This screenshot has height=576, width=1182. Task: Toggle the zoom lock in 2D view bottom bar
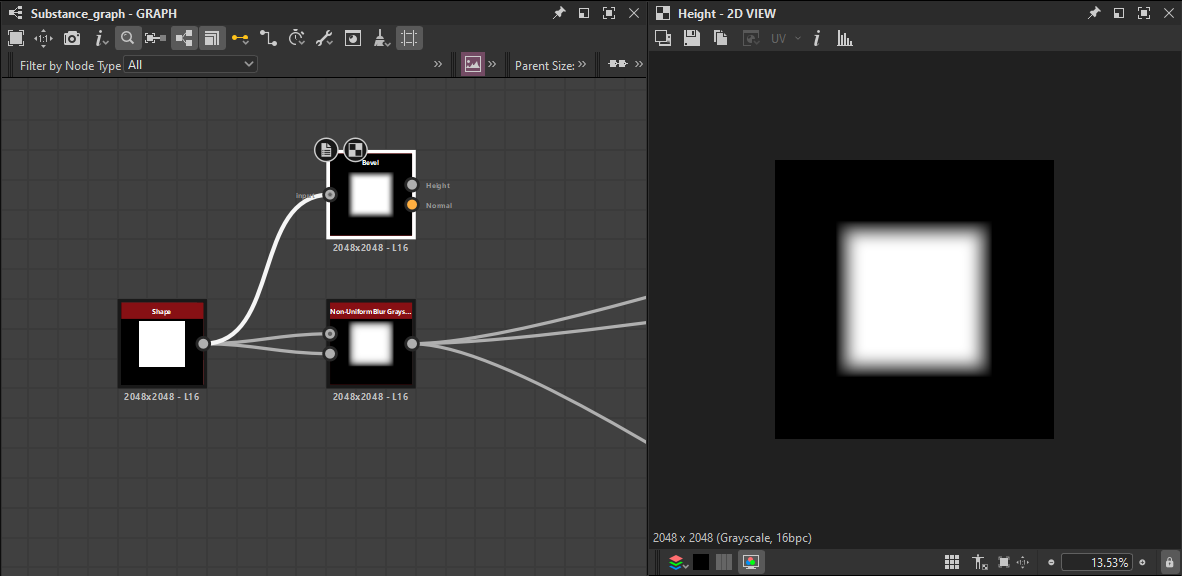click(x=1168, y=561)
